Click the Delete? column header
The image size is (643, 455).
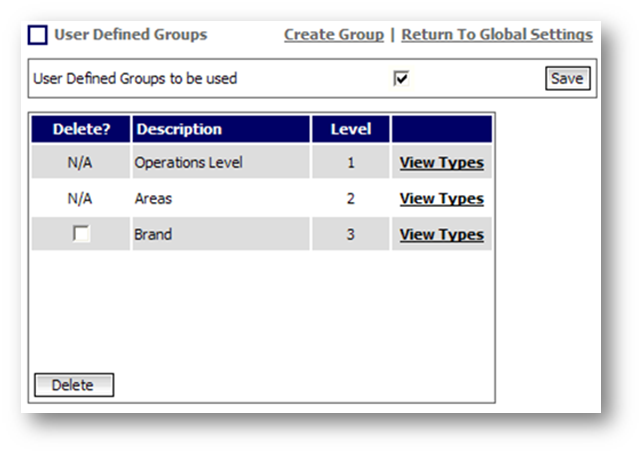[80, 129]
